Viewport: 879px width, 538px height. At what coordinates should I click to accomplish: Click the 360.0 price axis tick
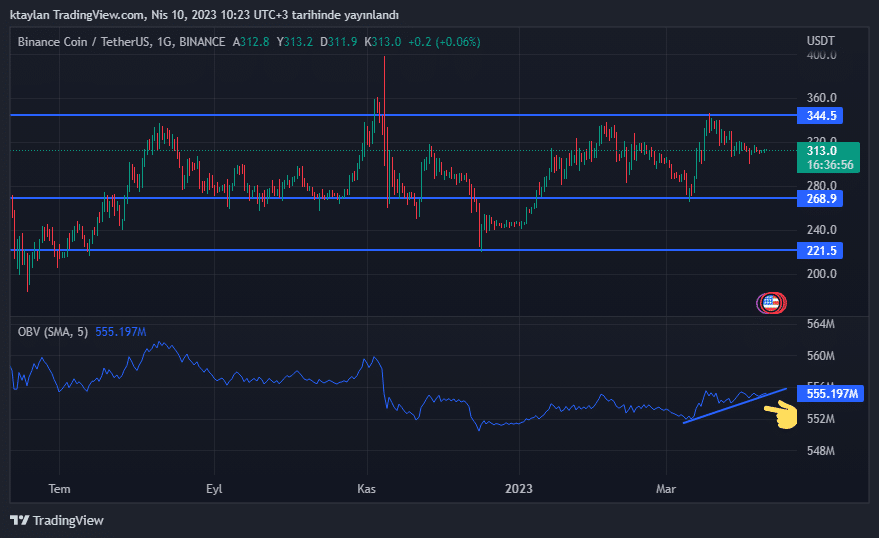821,98
